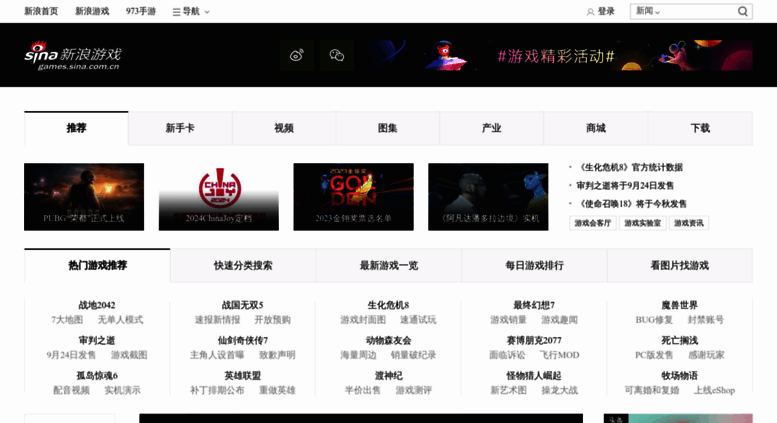Open the 孤岛惊魂6 game link
Image resolution: width=777 pixels, height=423 pixels.
pos(97,375)
